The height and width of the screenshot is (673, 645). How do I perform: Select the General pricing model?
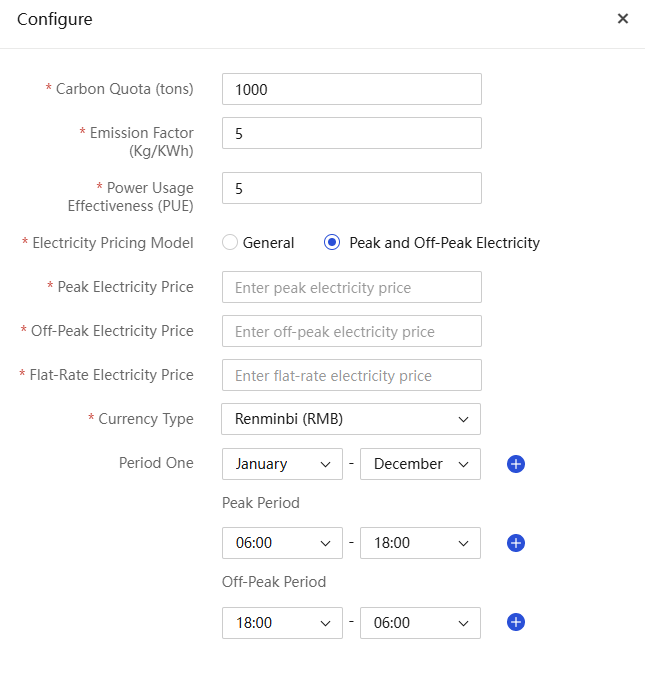230,242
